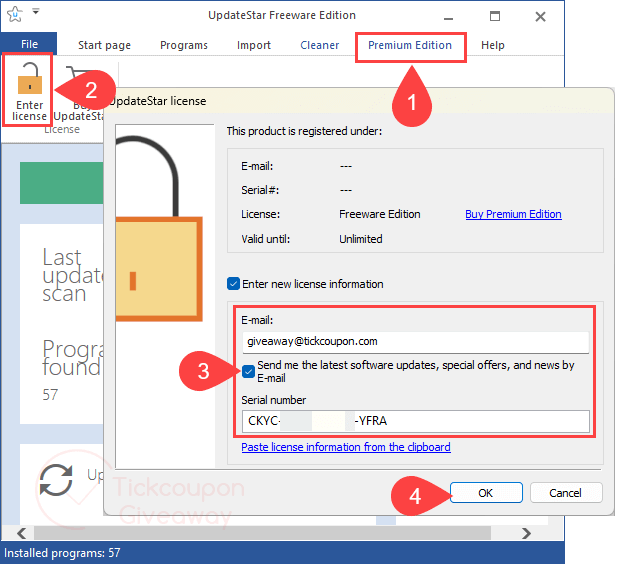
Task: Click the Freeware Edition license value
Action: tap(380, 214)
